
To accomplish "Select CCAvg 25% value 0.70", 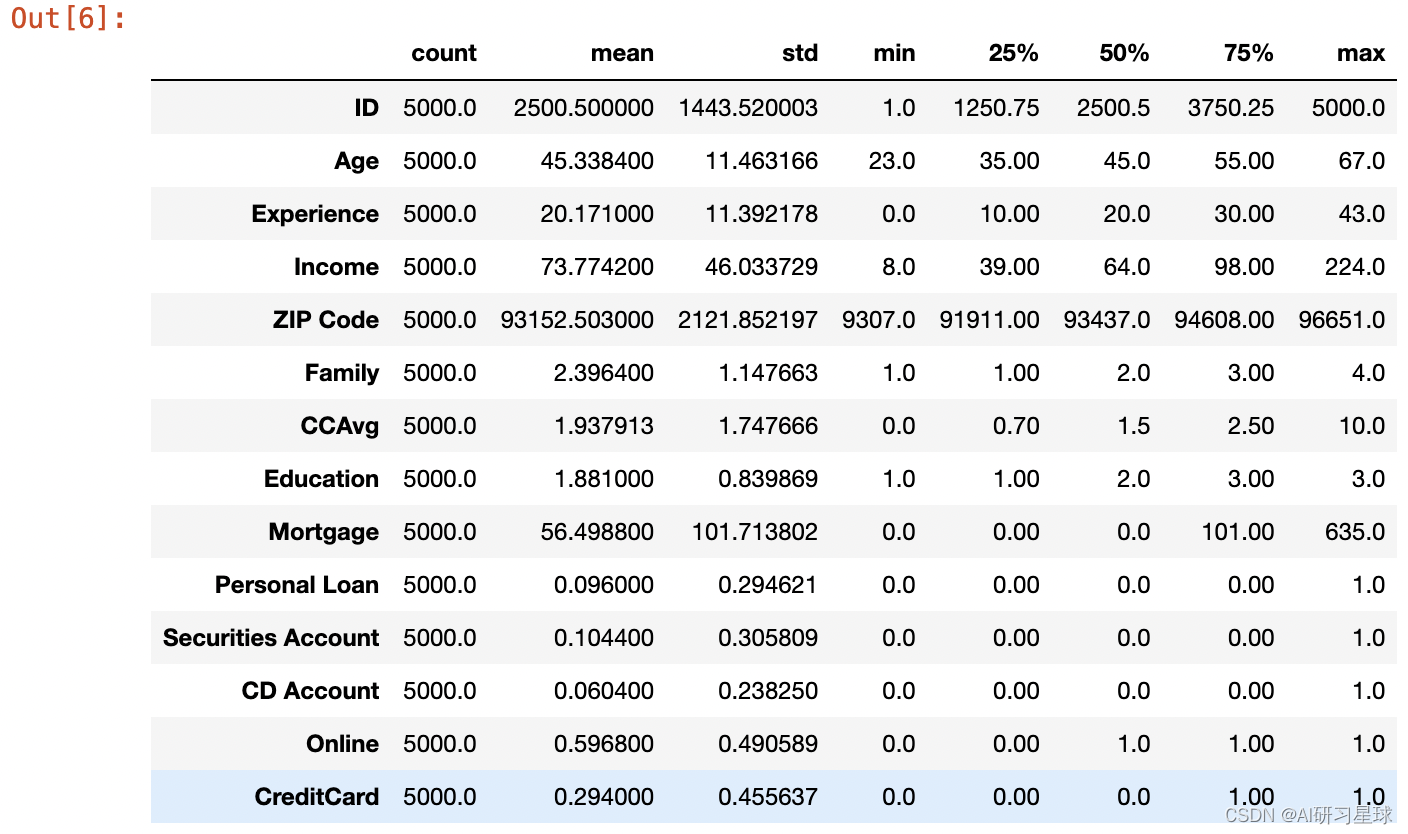I will (x=1016, y=426).
